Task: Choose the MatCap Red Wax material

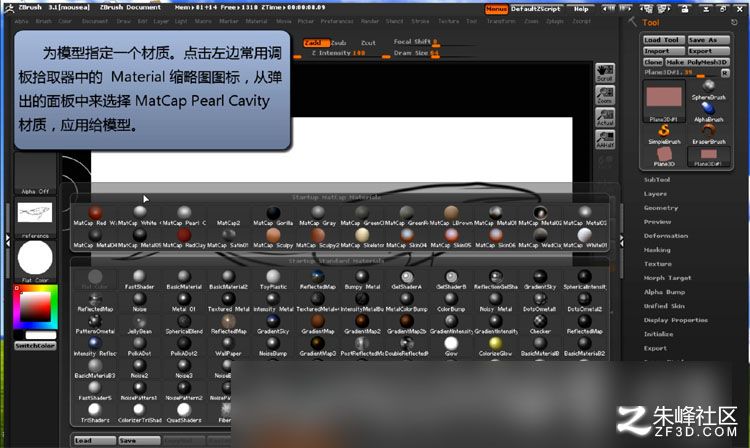Action: (95, 213)
